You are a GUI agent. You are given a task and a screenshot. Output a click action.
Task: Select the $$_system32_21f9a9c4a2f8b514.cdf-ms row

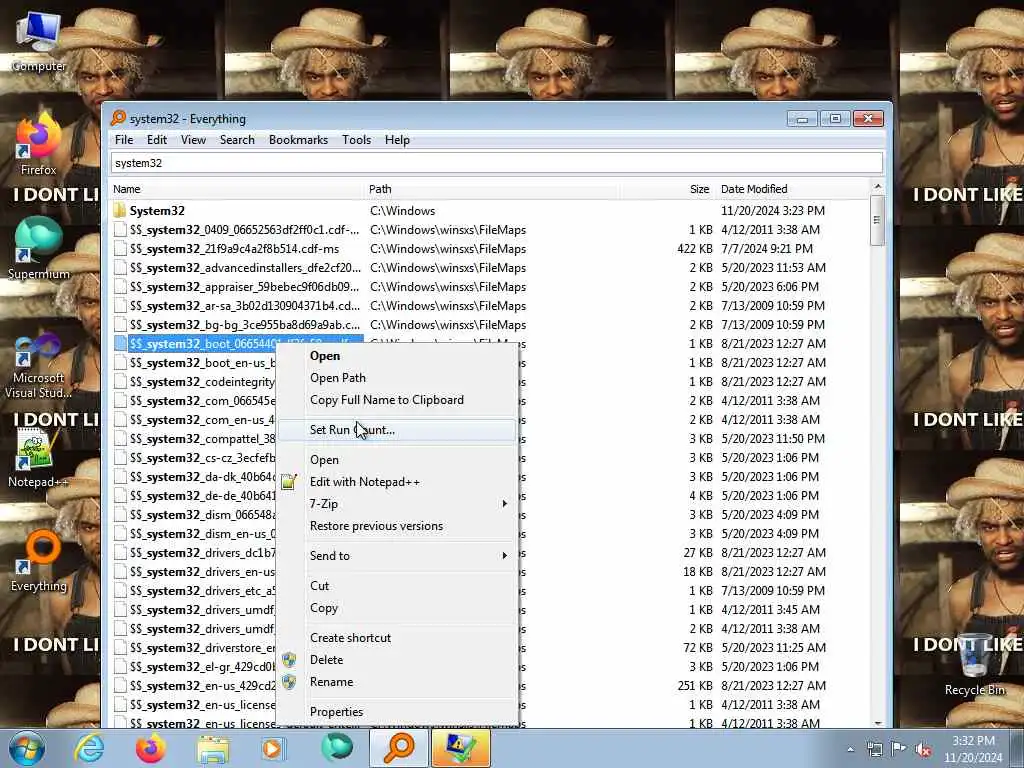pos(490,249)
